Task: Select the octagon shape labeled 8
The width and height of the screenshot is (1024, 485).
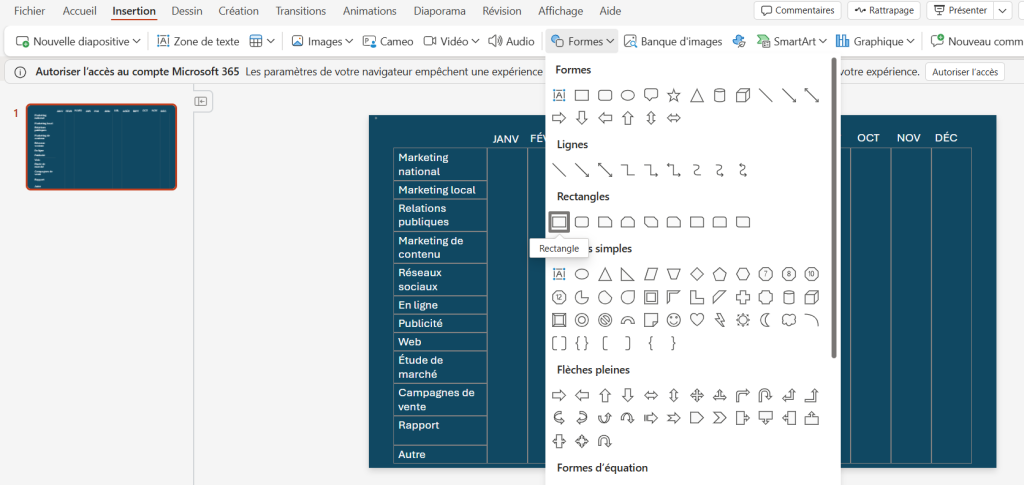Action: click(x=788, y=274)
